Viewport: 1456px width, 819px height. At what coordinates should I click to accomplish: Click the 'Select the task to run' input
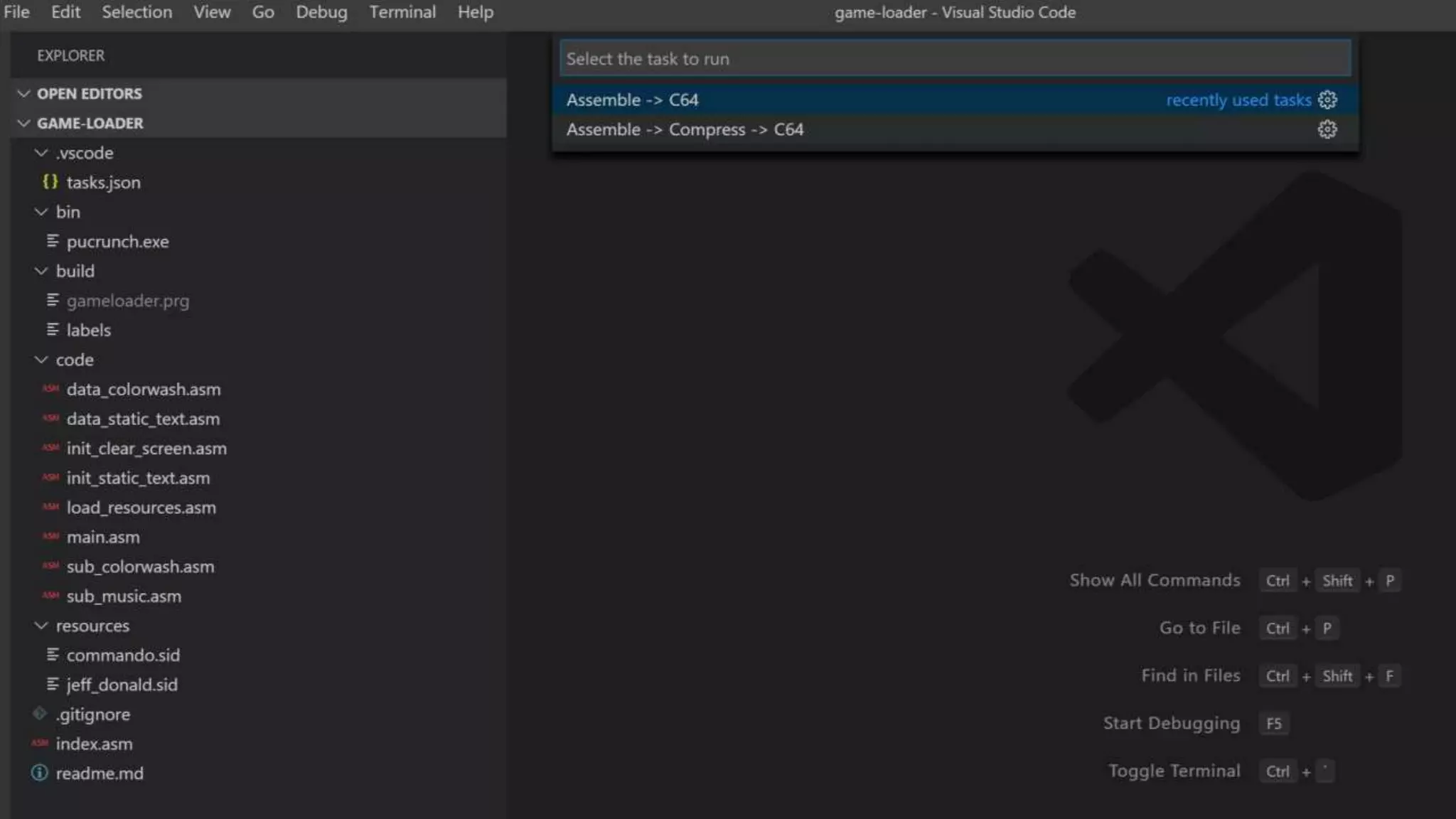coord(954,59)
